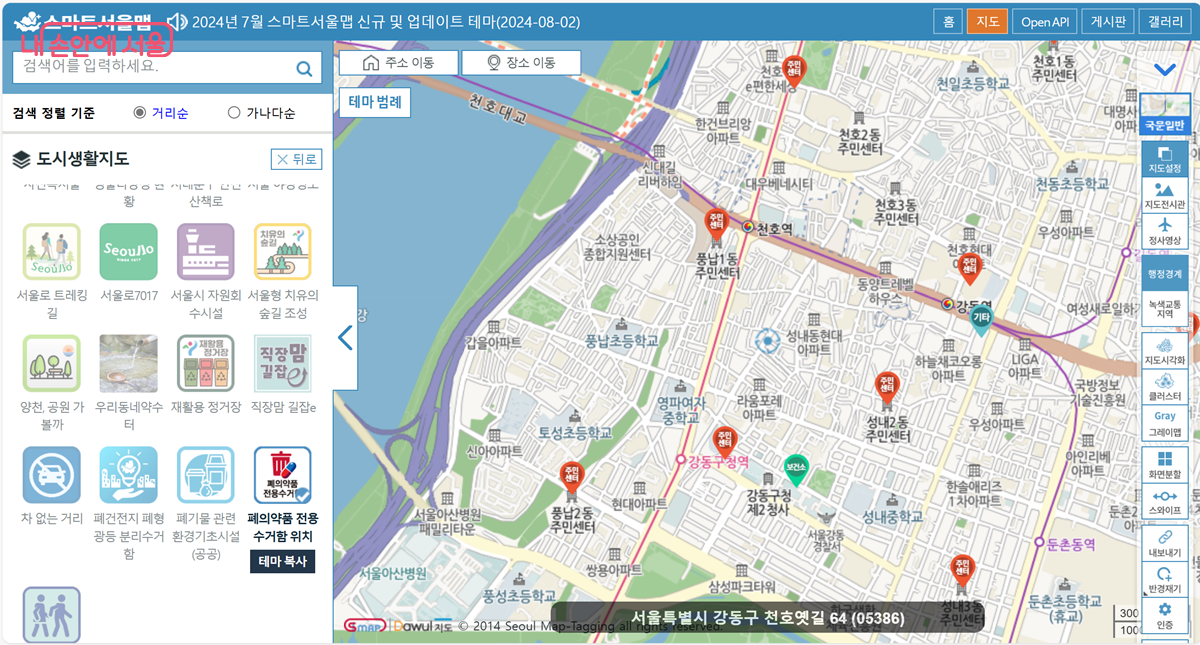
Task: Enable the 그레이맵 gray map mode
Action: (x=1164, y=423)
